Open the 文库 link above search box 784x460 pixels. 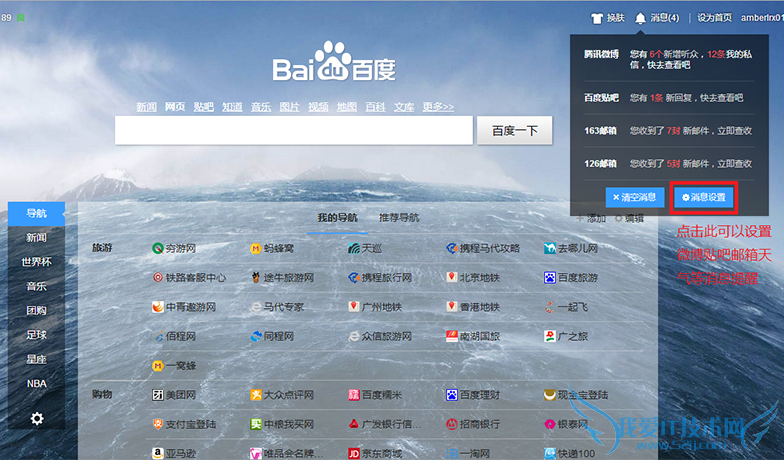pos(404,106)
